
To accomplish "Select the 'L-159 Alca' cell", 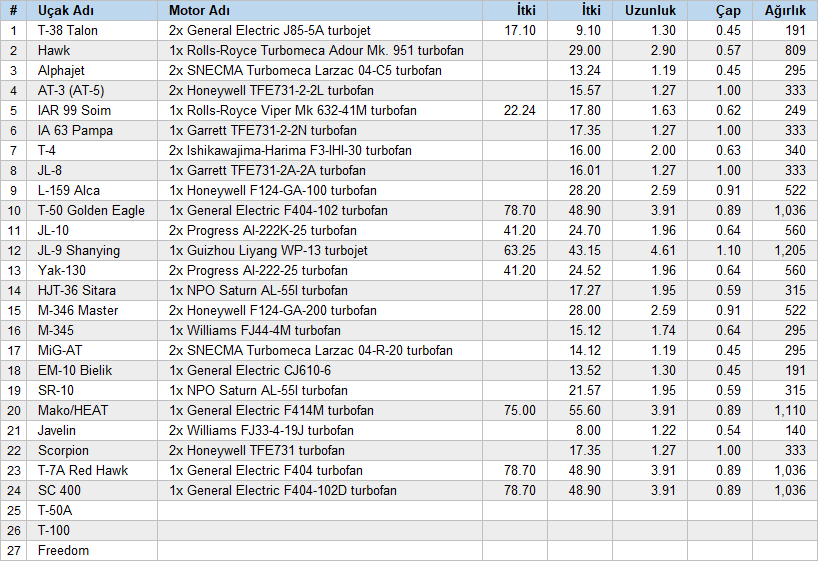I will [x=92, y=190].
